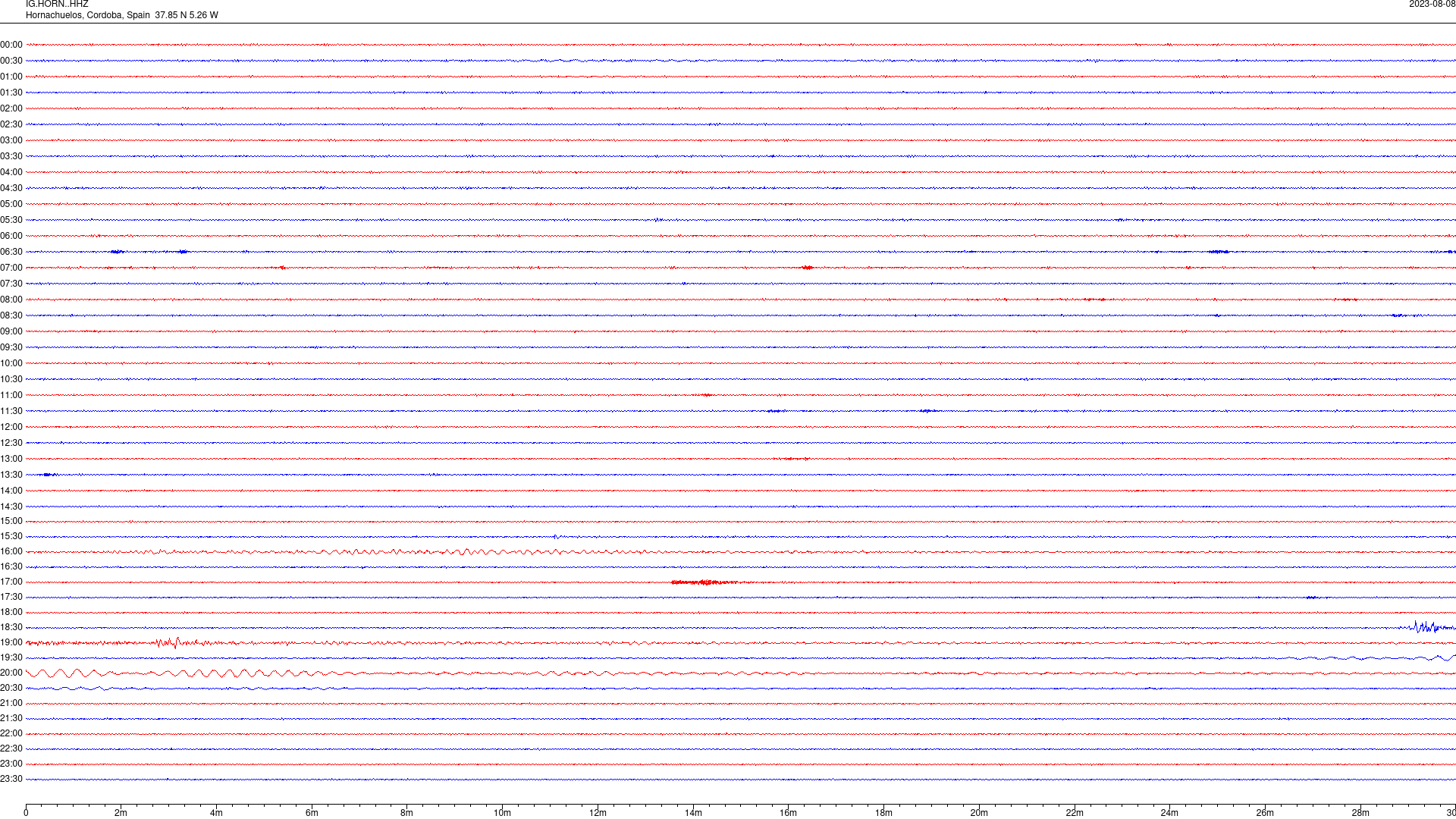Select the 19:00 time label
Image resolution: width=1456 pixels, height=819 pixels.
(x=11, y=642)
